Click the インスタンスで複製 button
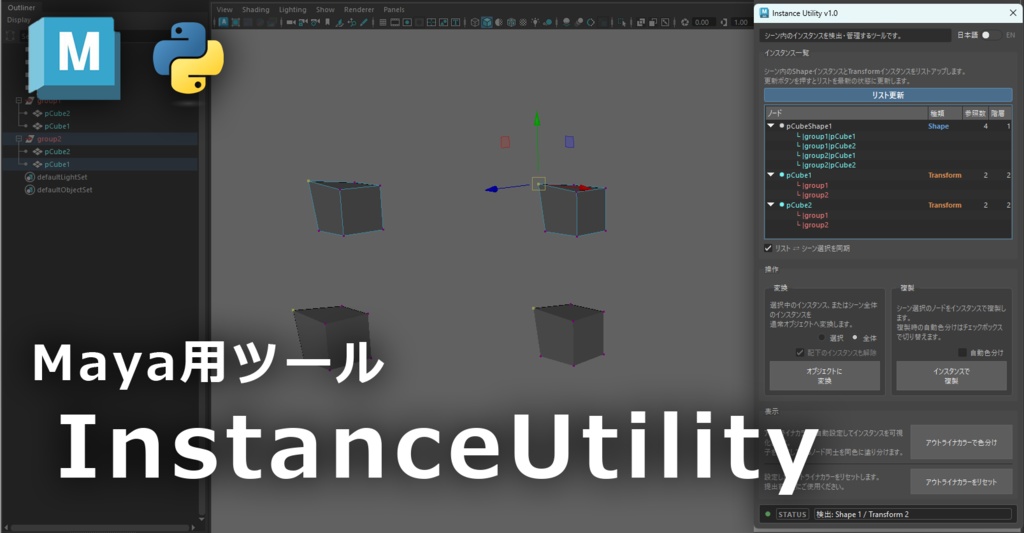This screenshot has height=533, width=1024. point(951,376)
